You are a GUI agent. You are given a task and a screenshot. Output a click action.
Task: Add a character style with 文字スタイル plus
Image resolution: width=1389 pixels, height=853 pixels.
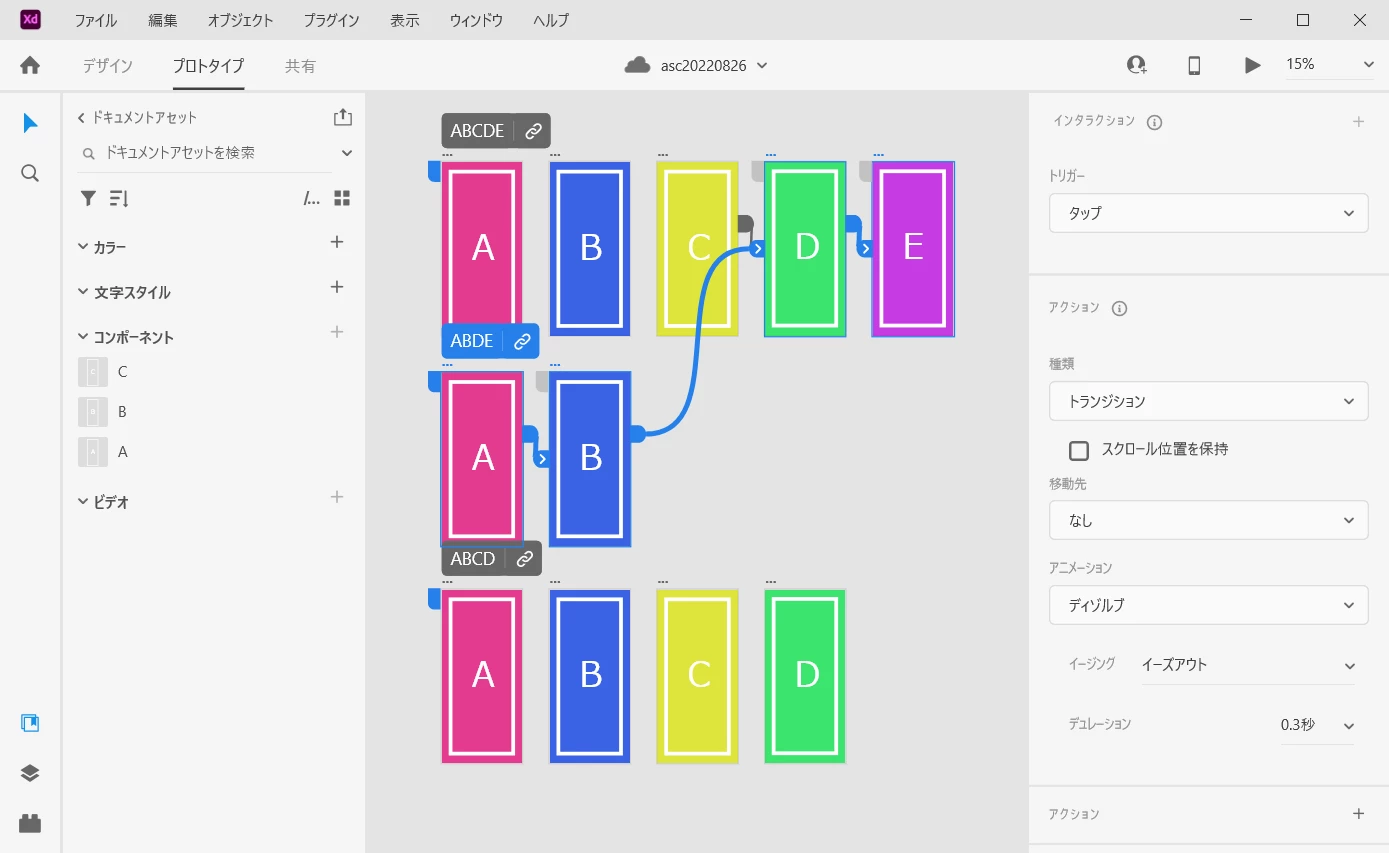[337, 287]
